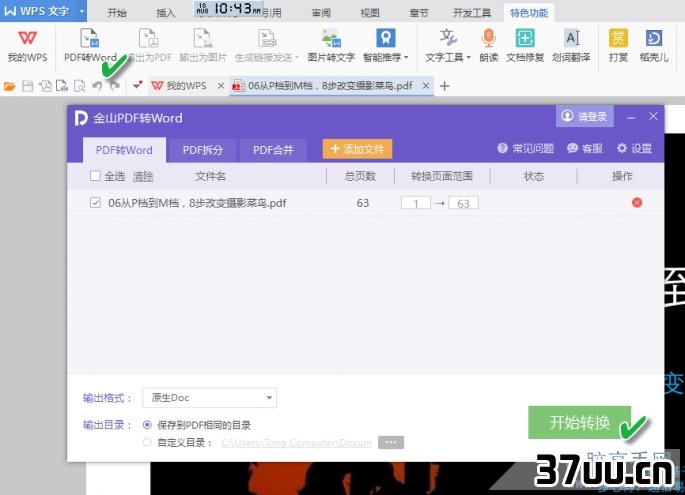Click the custom directory path link
Image resolution: width=685 pixels, height=495 pixels.
pos(296,443)
